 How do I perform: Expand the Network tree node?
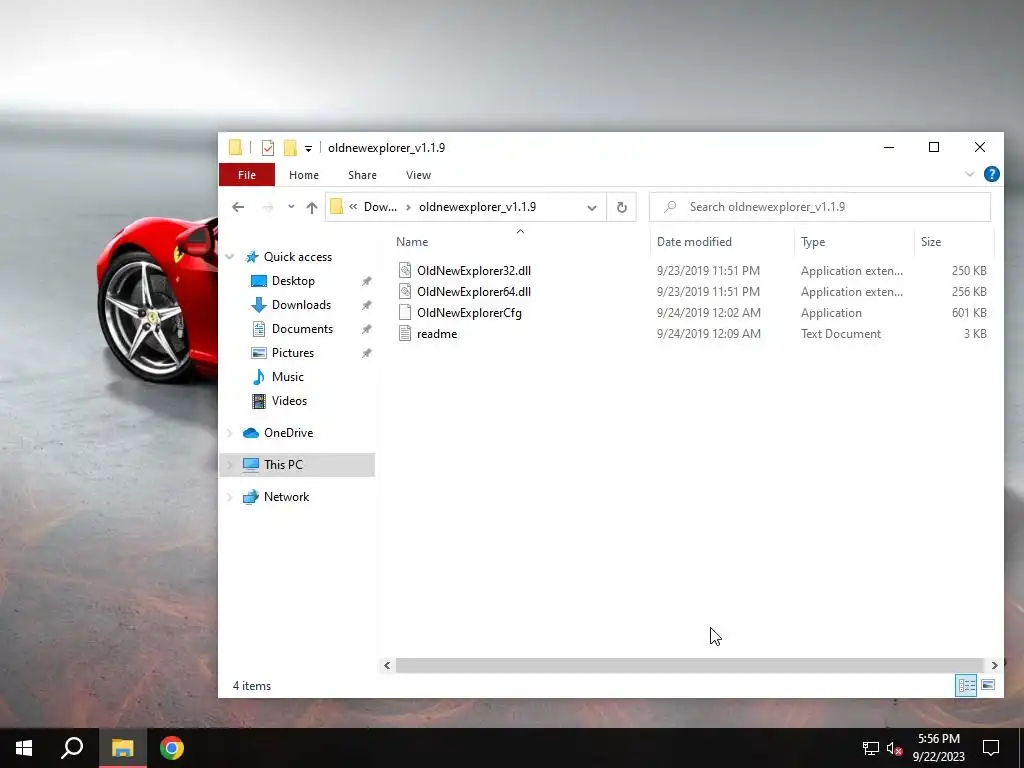click(230, 497)
